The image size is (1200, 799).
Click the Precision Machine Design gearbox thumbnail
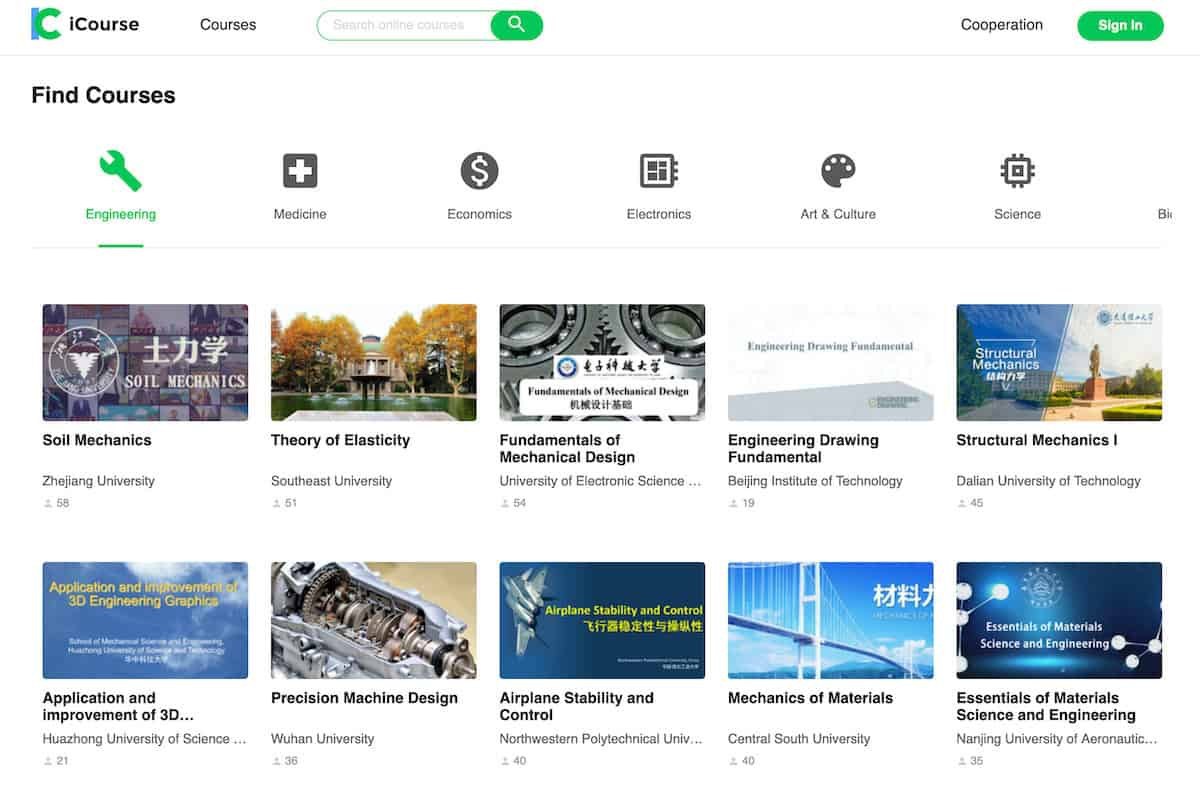(374, 620)
